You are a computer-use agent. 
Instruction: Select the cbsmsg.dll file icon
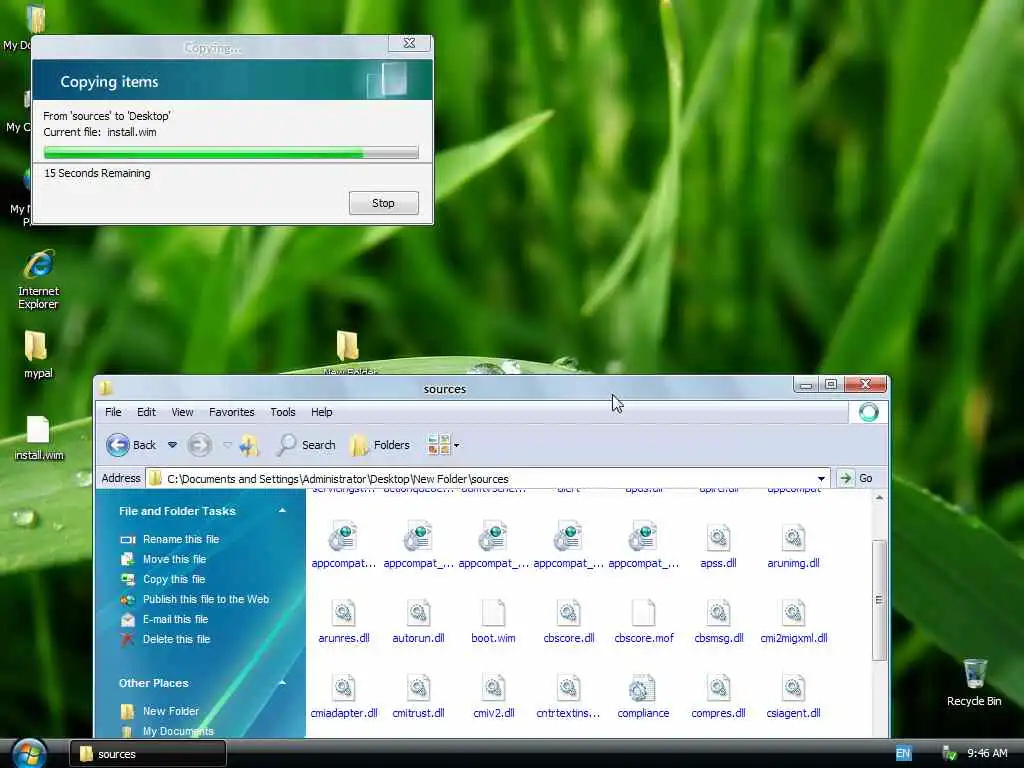point(718,613)
